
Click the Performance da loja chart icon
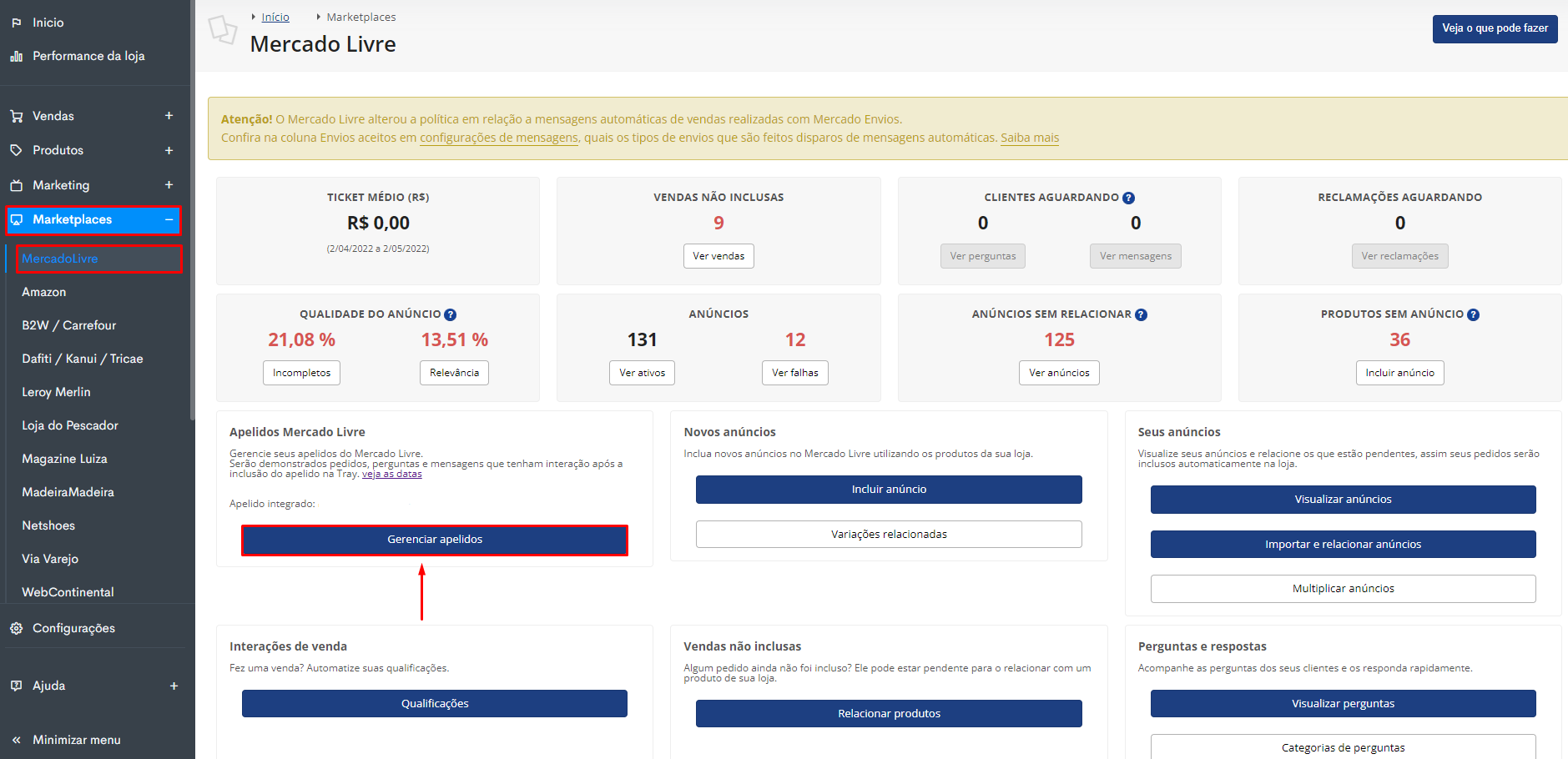[17, 56]
